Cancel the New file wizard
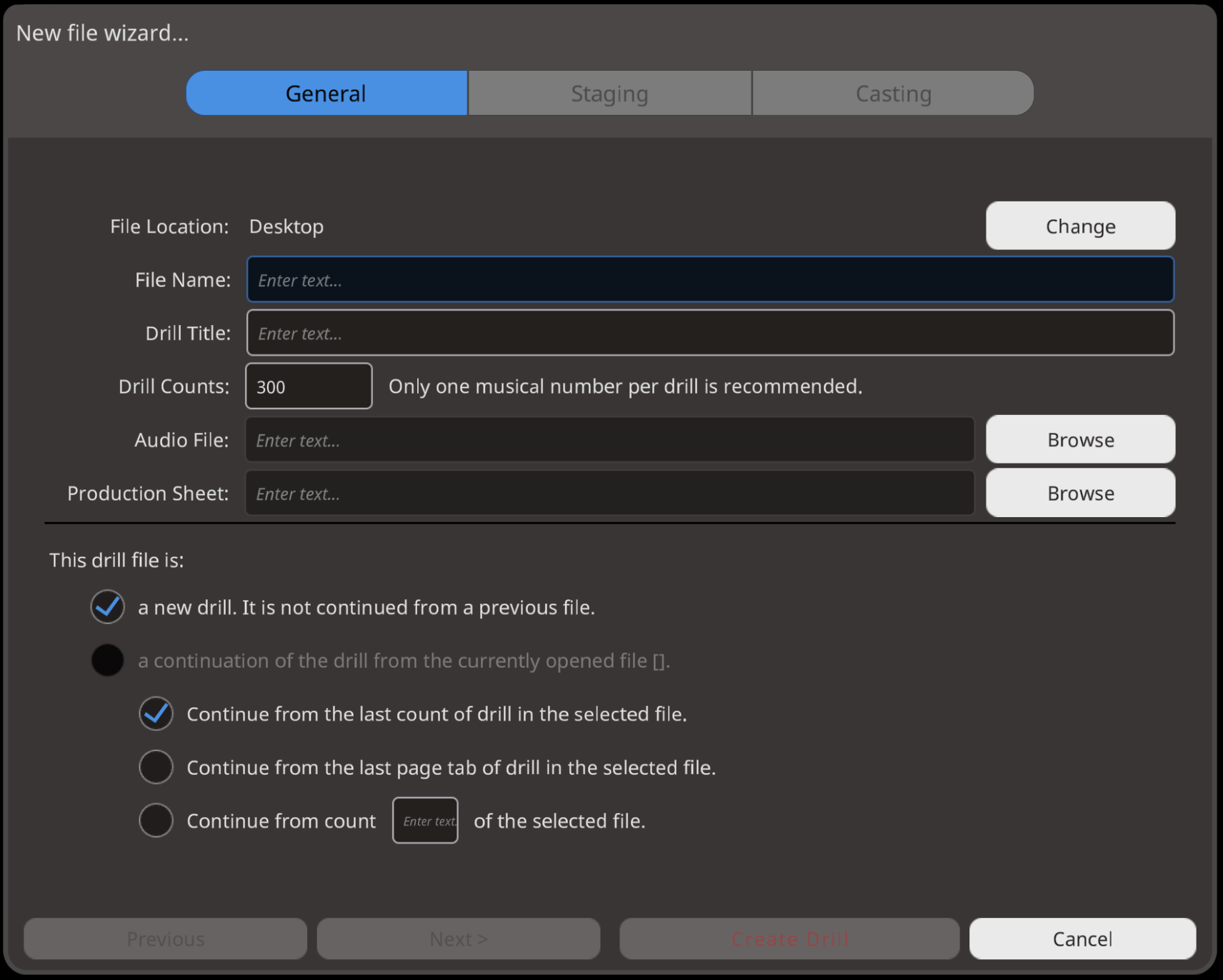1223x980 pixels. (1082, 939)
